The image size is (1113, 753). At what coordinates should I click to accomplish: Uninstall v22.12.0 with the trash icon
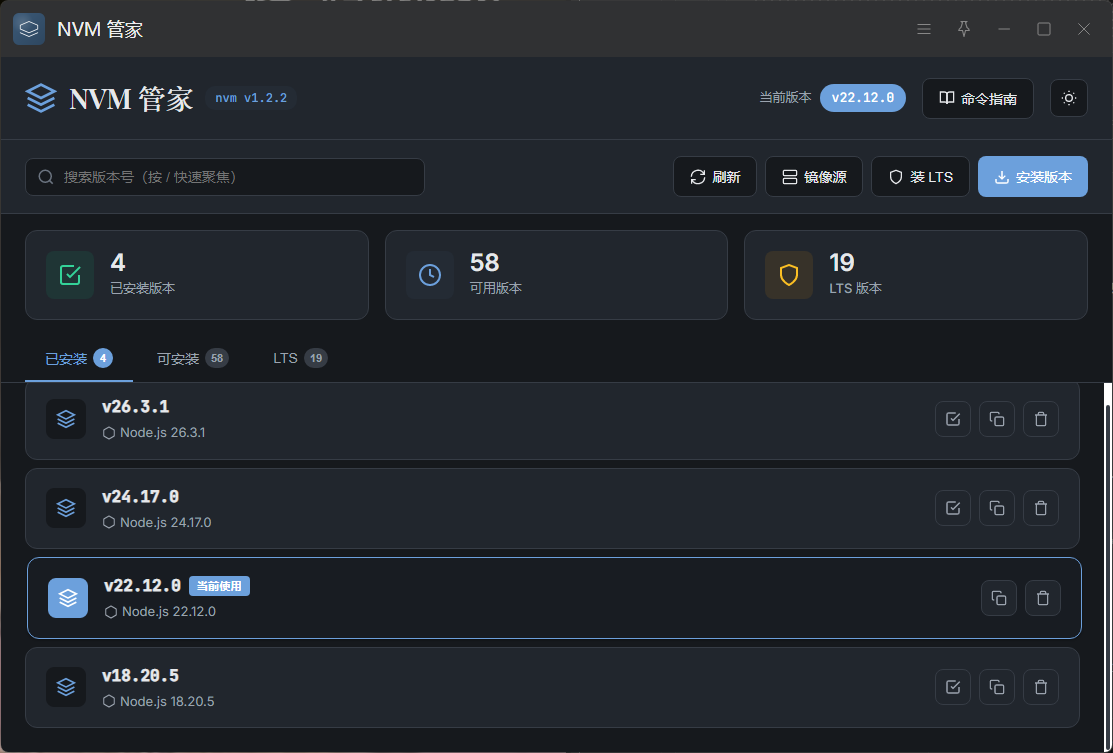1043,598
